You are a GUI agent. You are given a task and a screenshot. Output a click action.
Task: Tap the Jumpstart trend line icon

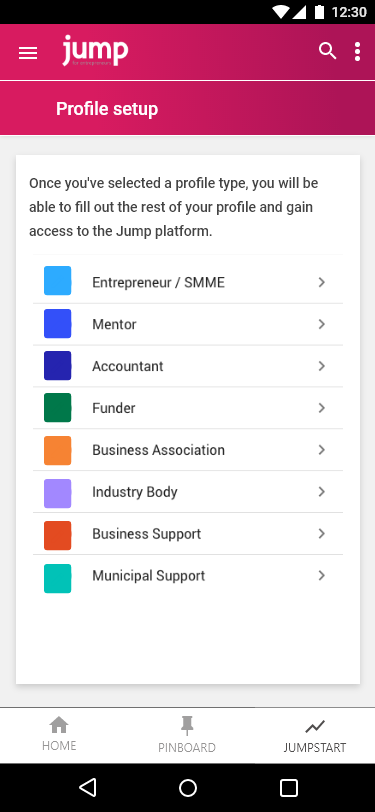pyautogui.click(x=314, y=727)
